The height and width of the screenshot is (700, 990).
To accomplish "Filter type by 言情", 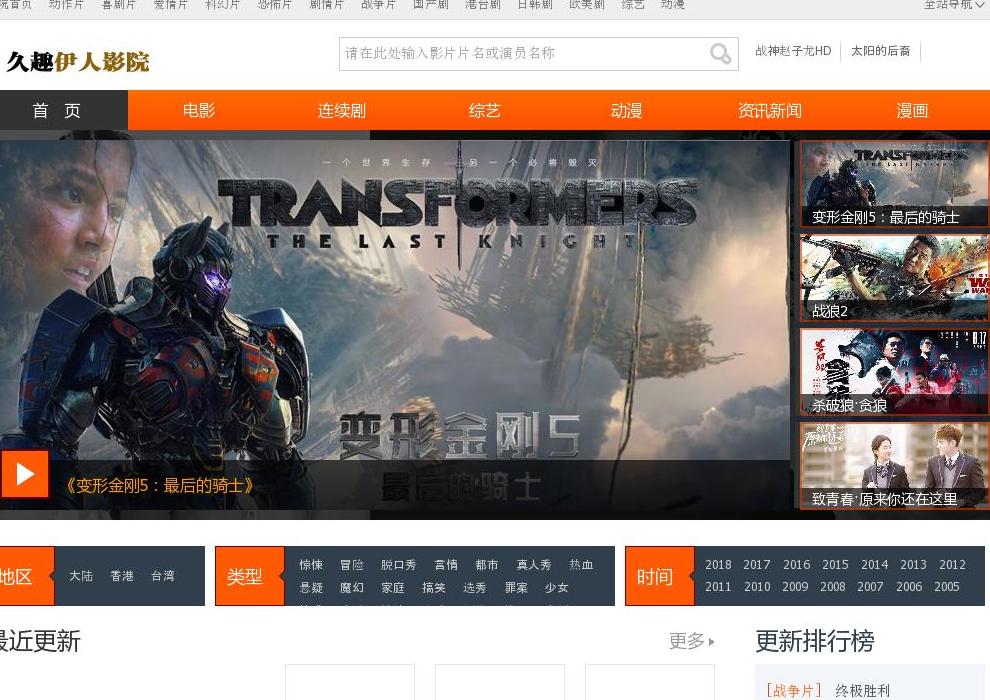I will click(x=446, y=564).
